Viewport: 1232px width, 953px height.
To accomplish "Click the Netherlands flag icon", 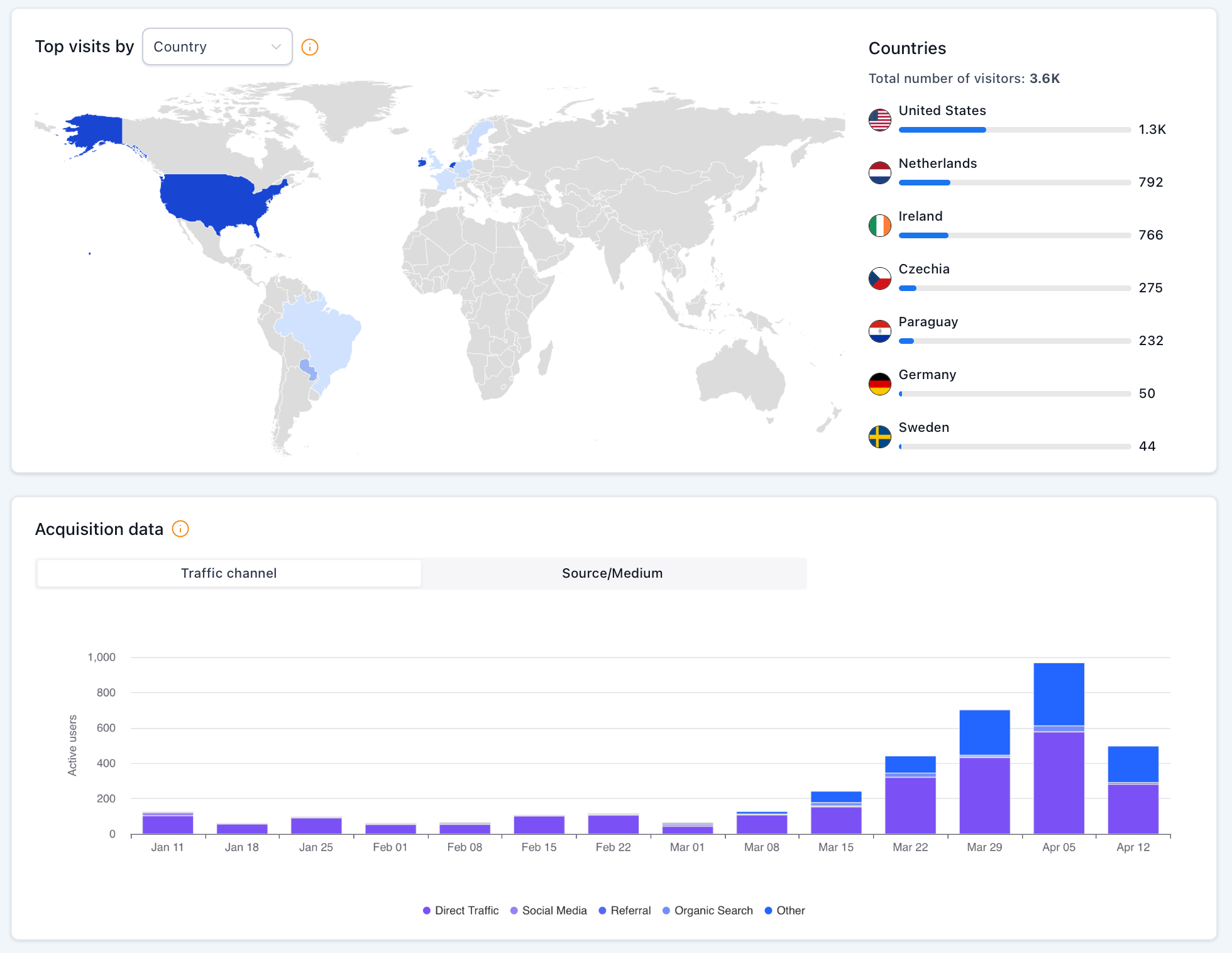I will pos(879,173).
